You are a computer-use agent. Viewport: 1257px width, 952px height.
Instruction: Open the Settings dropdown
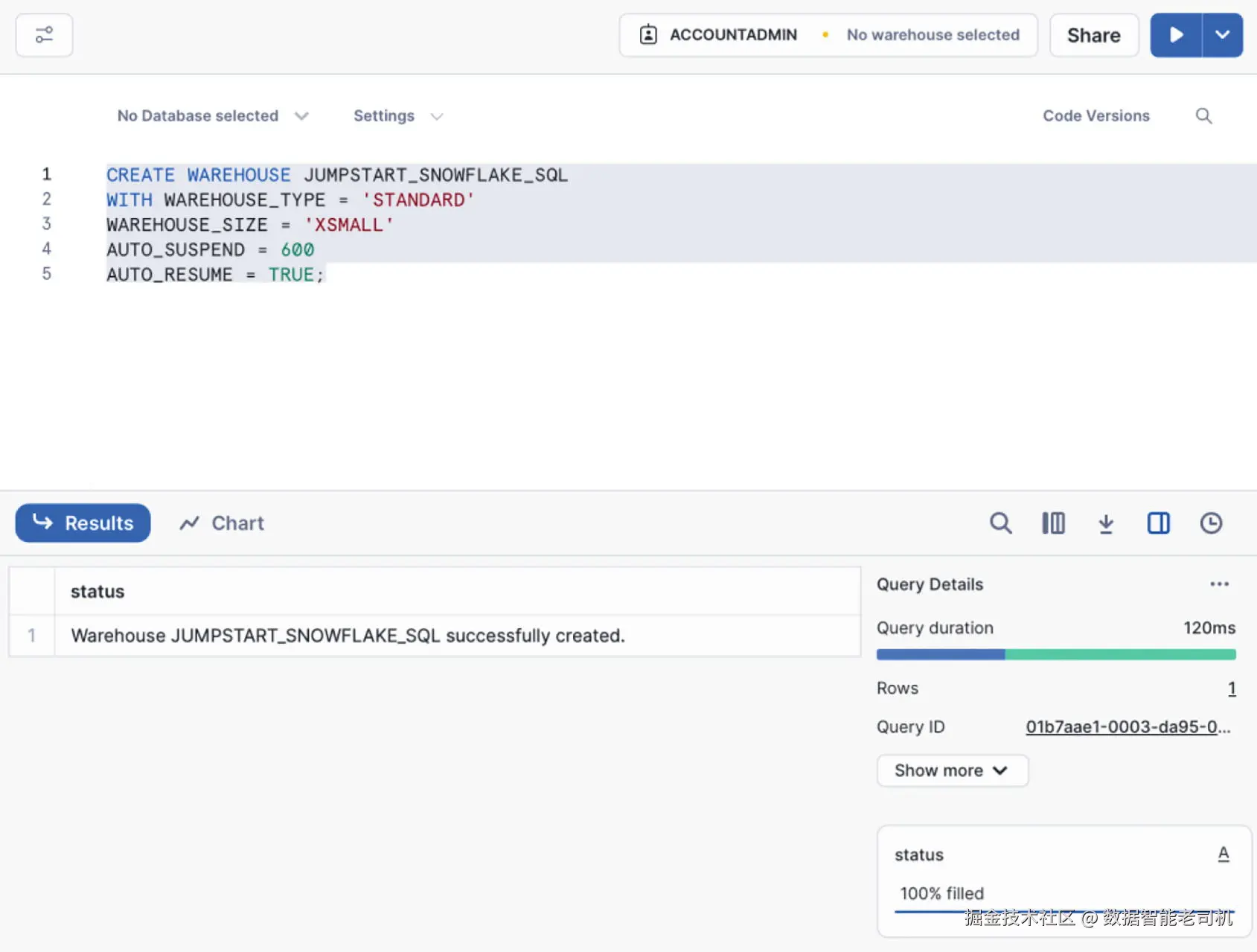click(x=398, y=116)
